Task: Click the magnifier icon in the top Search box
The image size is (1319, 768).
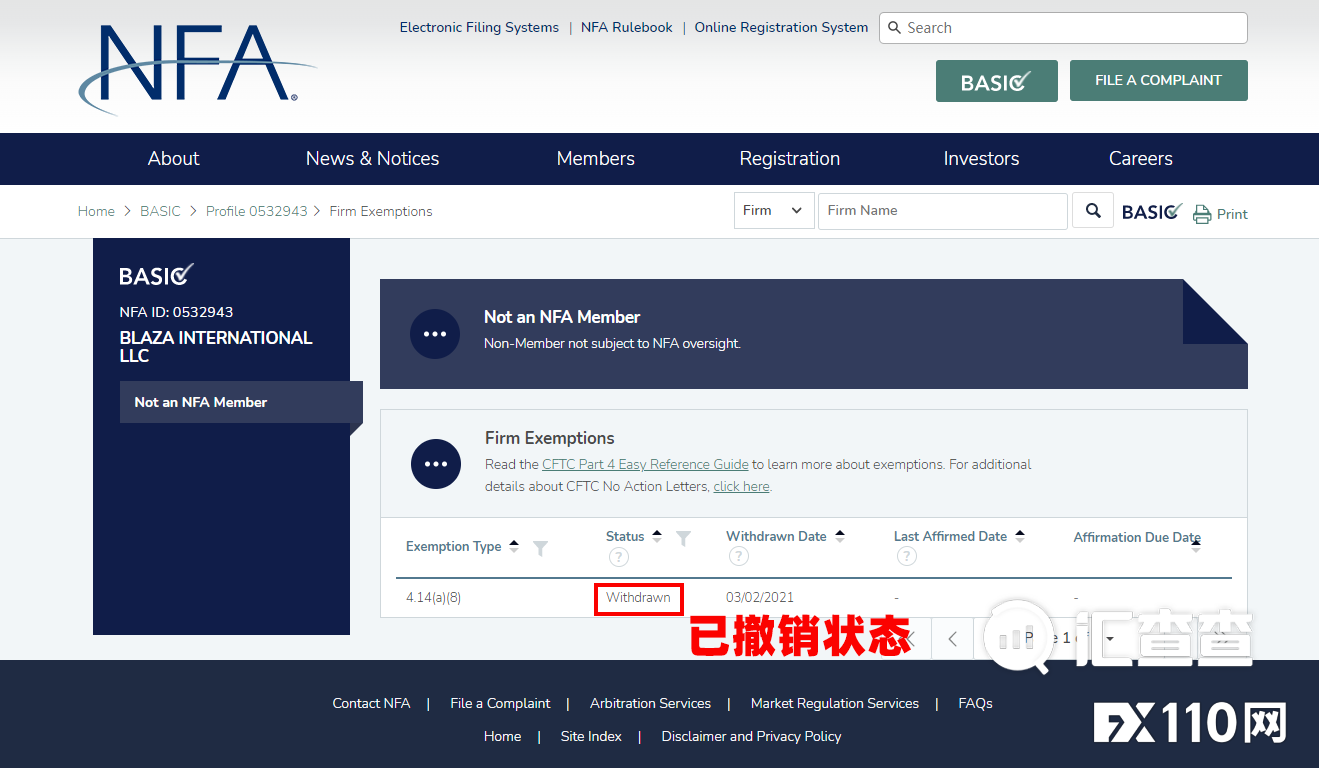Action: click(x=895, y=28)
